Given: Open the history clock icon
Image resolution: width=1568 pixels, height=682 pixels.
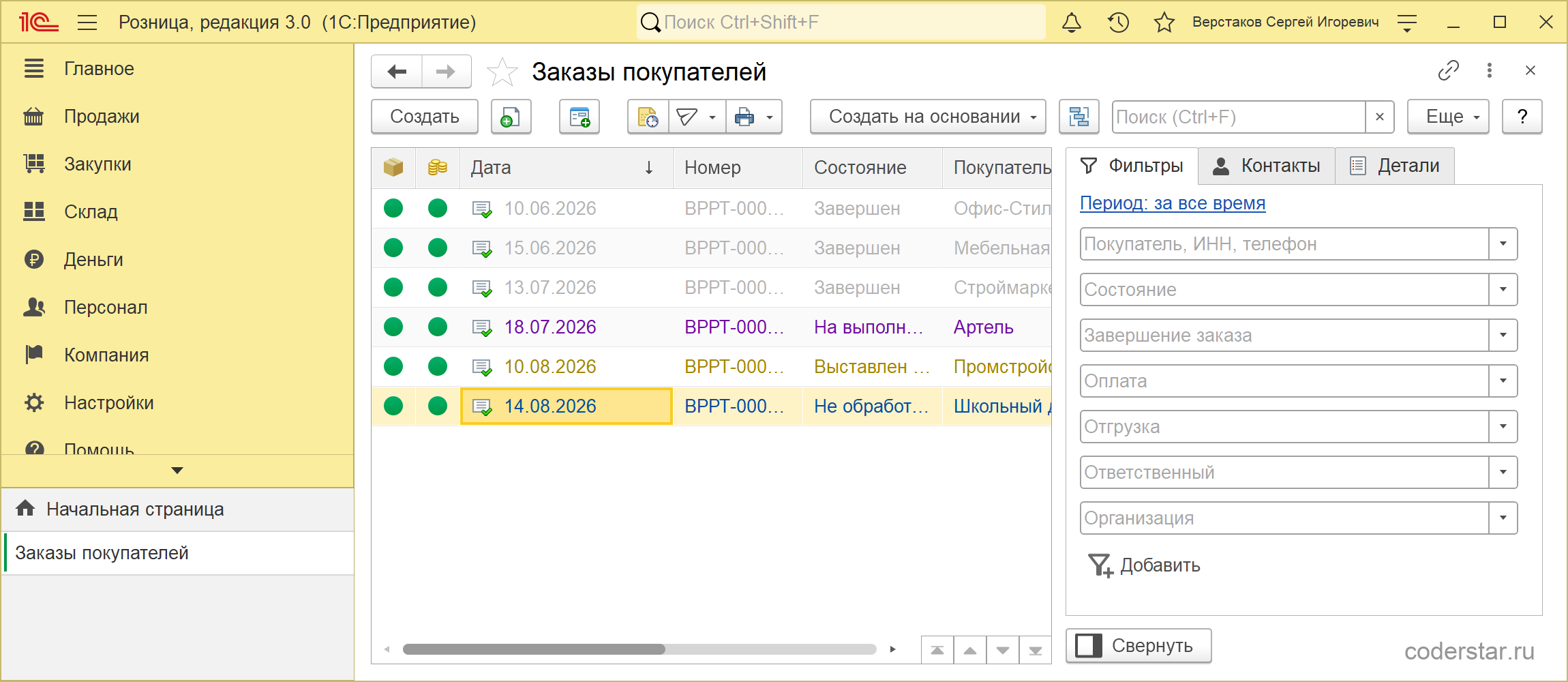Looking at the screenshot, I should tap(1118, 23).
